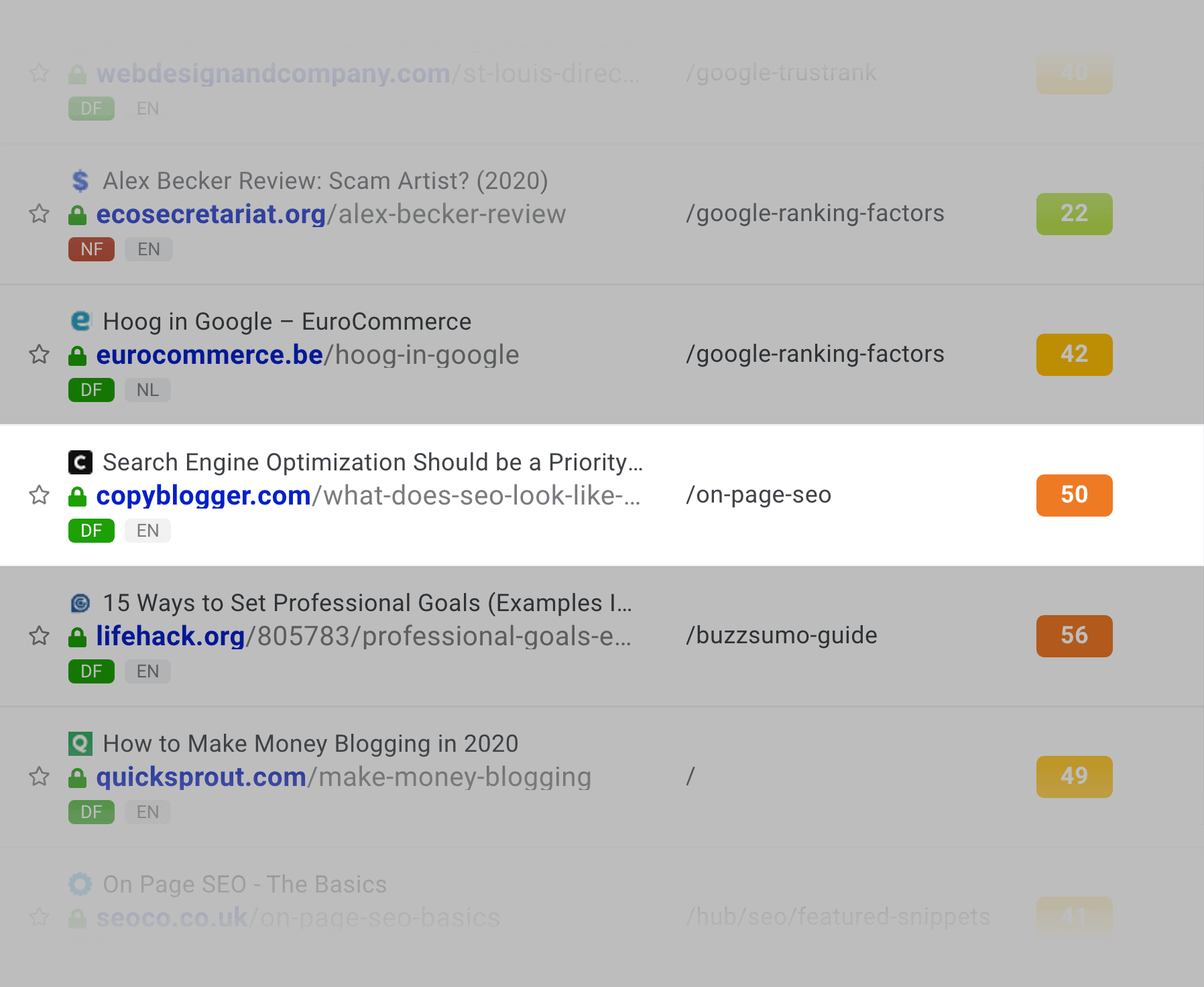Star the eurocommerce.be backlink row
Screen dimensions: 1204x987
coord(40,354)
